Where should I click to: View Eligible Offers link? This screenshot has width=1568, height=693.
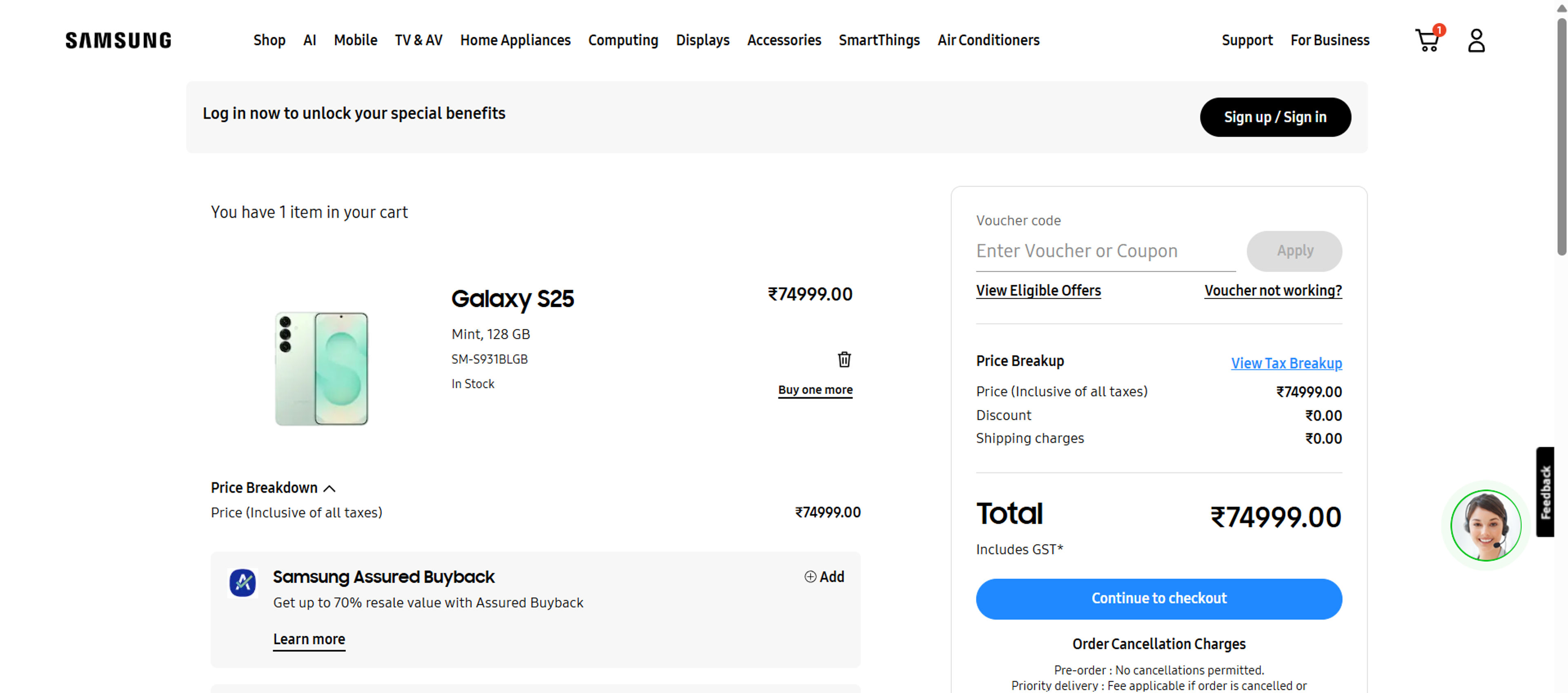1038,291
